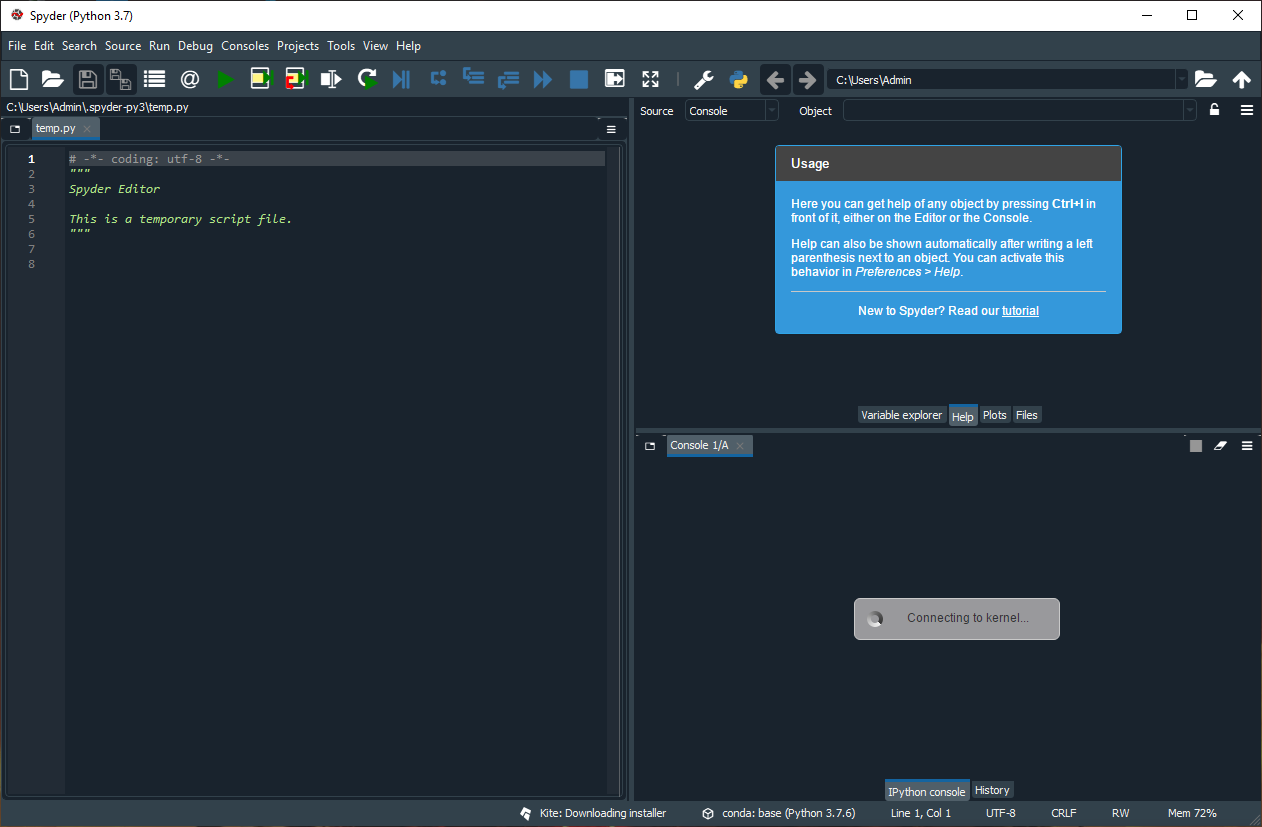Open Preferences with the wrench icon
Screen dimensions: 1262x827
coord(704,79)
